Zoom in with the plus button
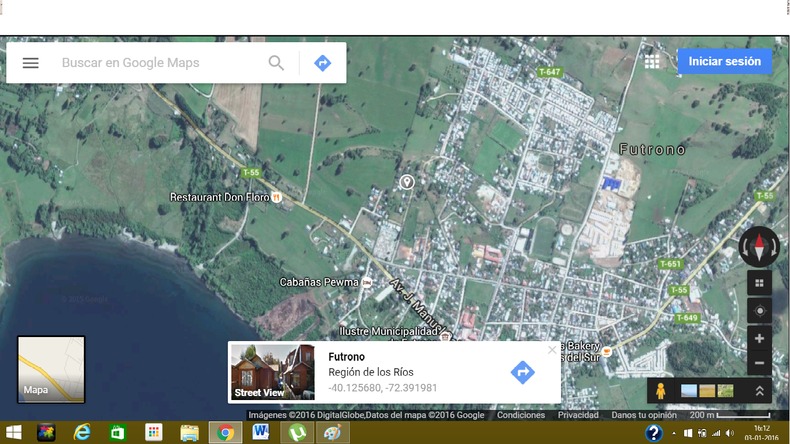The height and width of the screenshot is (444, 790). tap(759, 339)
